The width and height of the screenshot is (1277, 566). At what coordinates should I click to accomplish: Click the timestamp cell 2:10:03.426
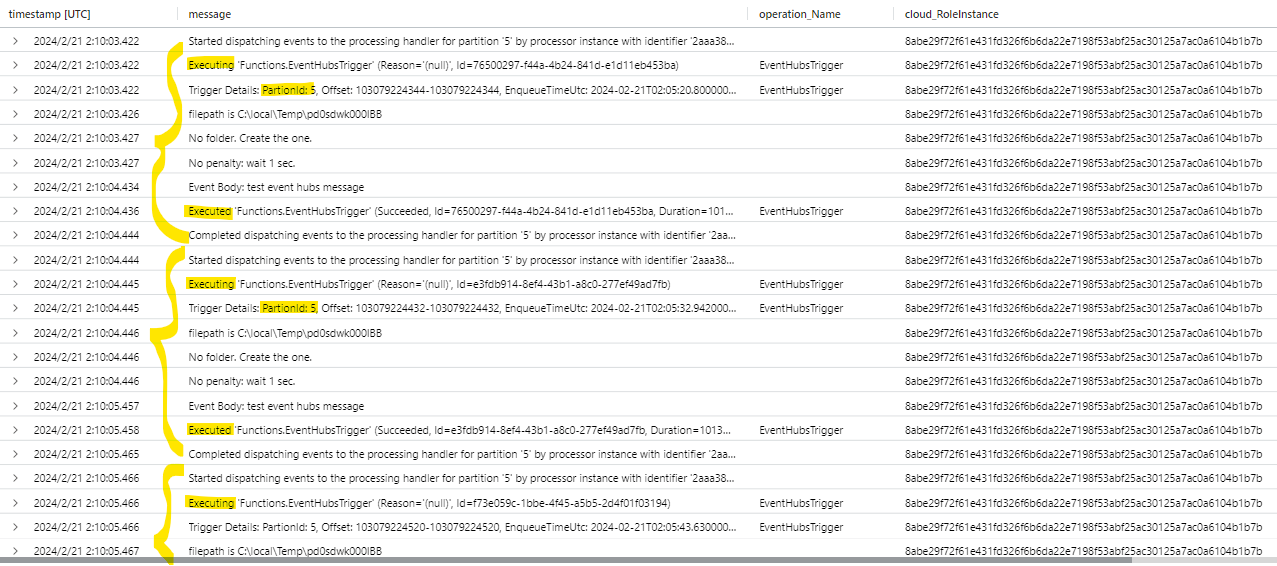pos(86,114)
